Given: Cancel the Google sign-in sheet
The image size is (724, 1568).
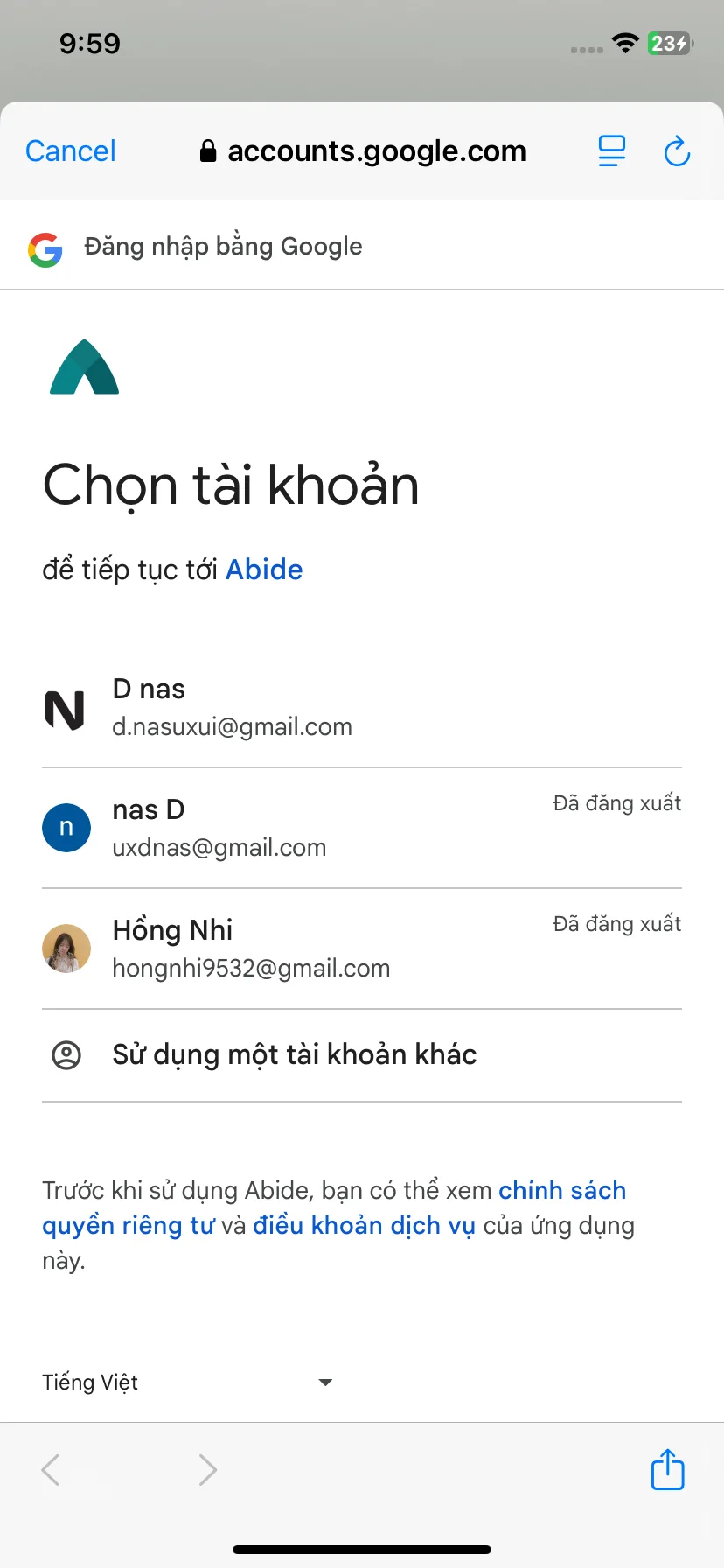Looking at the screenshot, I should (71, 151).
